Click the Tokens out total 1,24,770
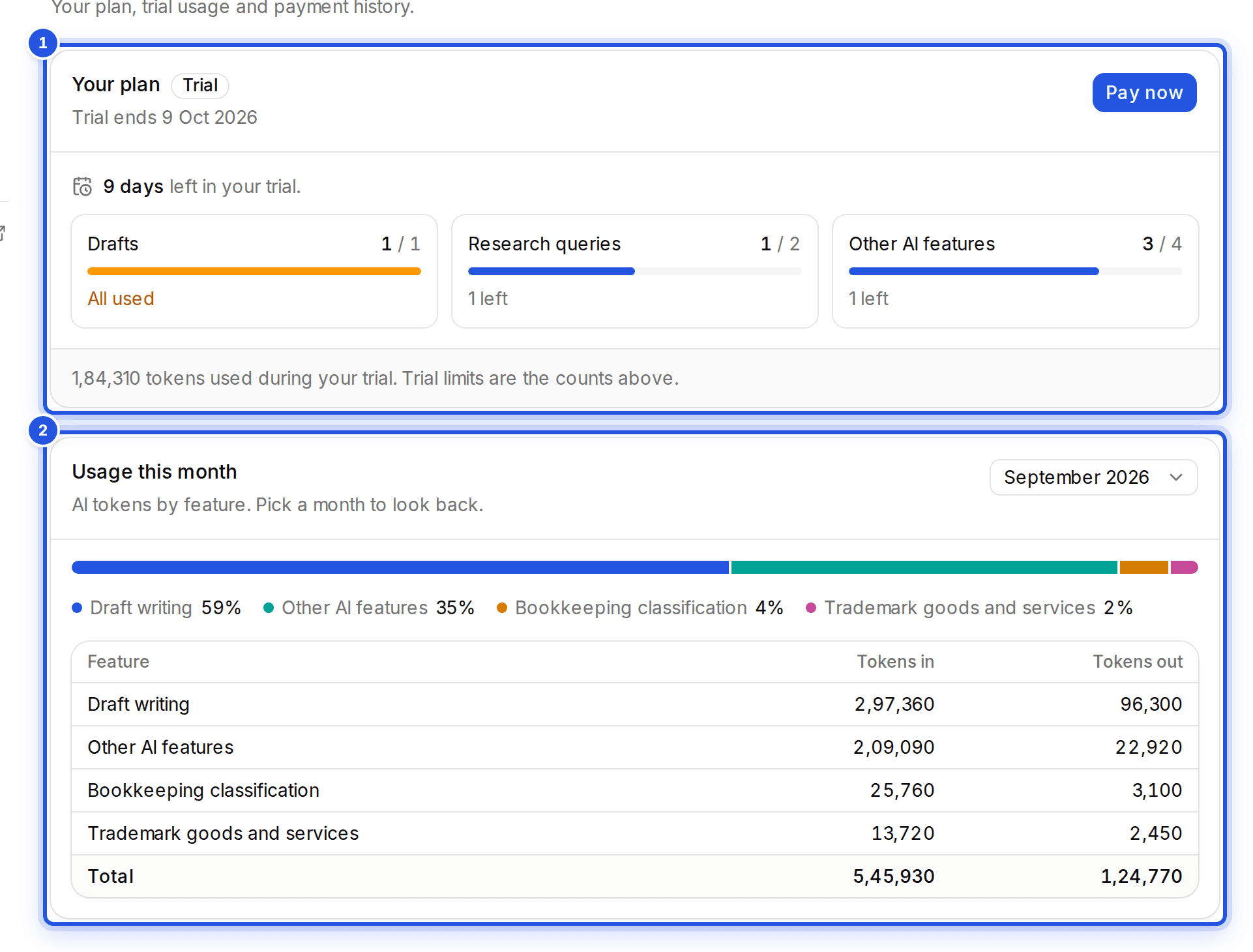Image resolution: width=1253 pixels, height=952 pixels. point(1142,876)
